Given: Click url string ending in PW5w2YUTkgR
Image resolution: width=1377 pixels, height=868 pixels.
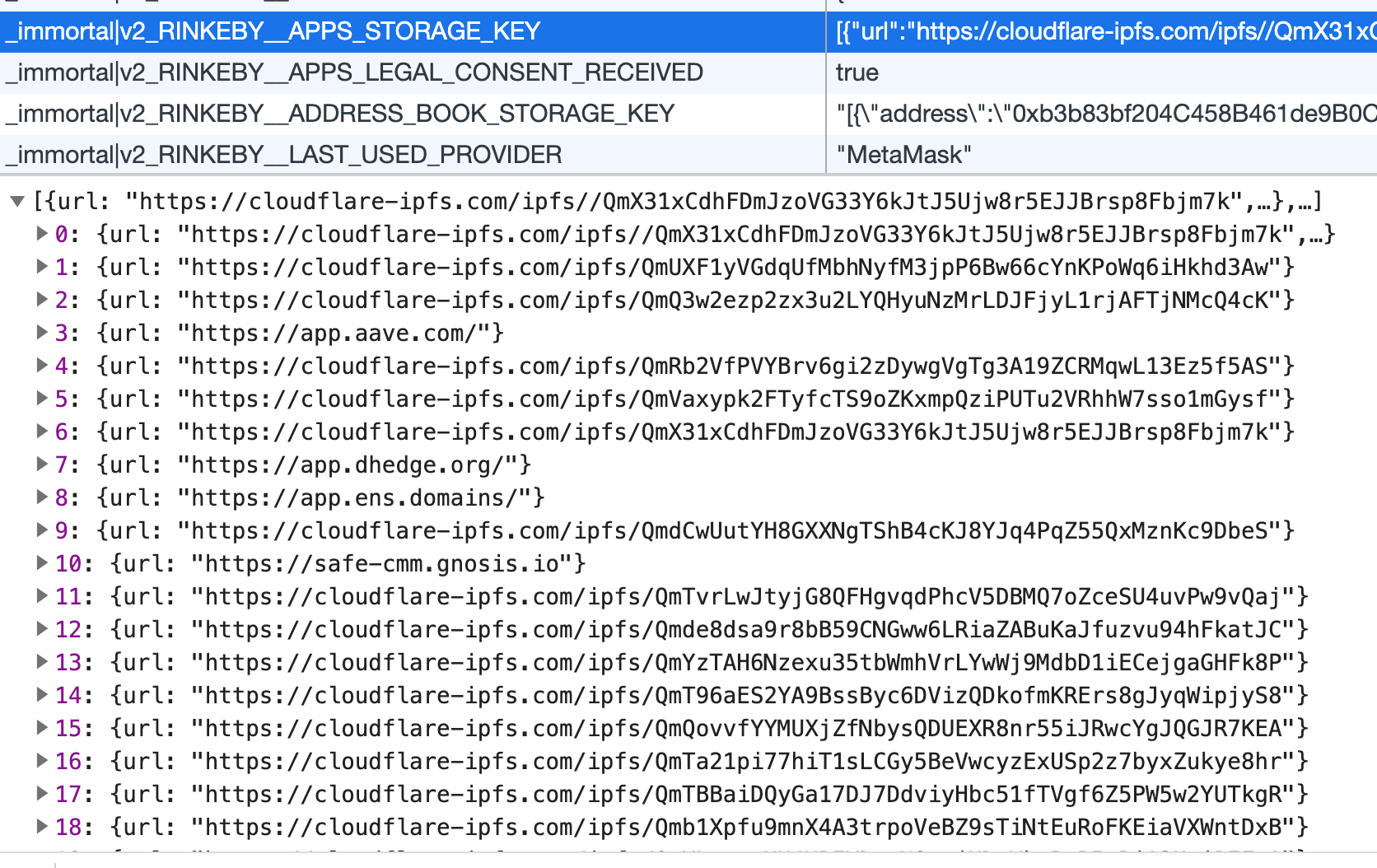Looking at the screenshot, I should point(744,794).
